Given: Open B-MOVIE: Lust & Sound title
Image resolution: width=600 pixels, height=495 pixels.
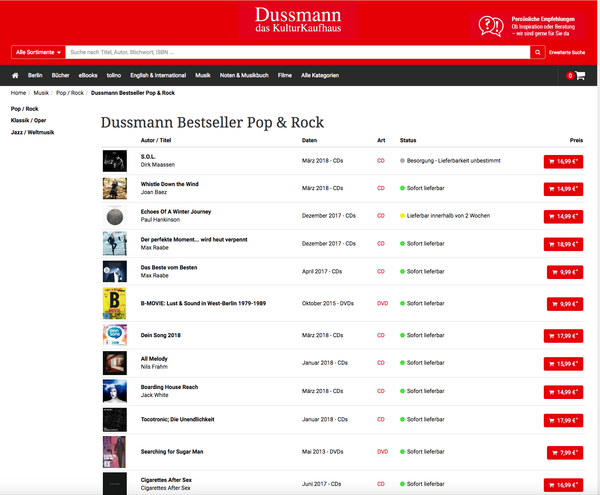Looking at the screenshot, I should 203,303.
